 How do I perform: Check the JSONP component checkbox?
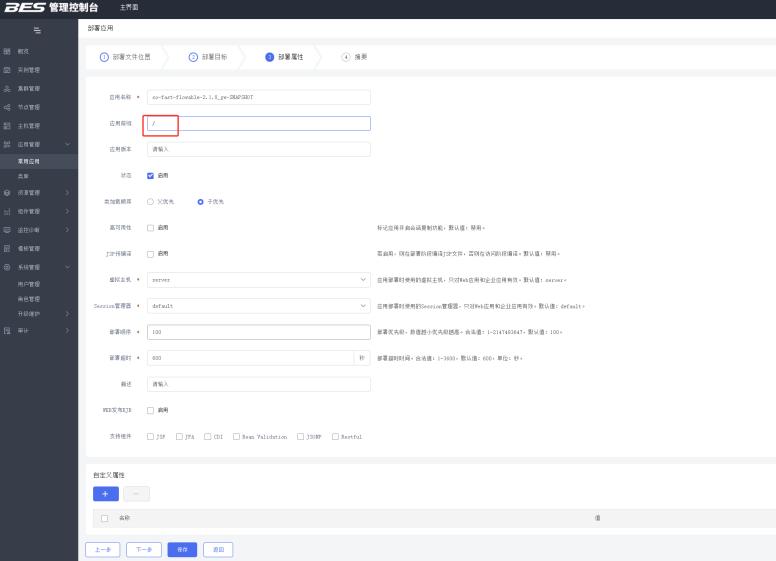300,437
